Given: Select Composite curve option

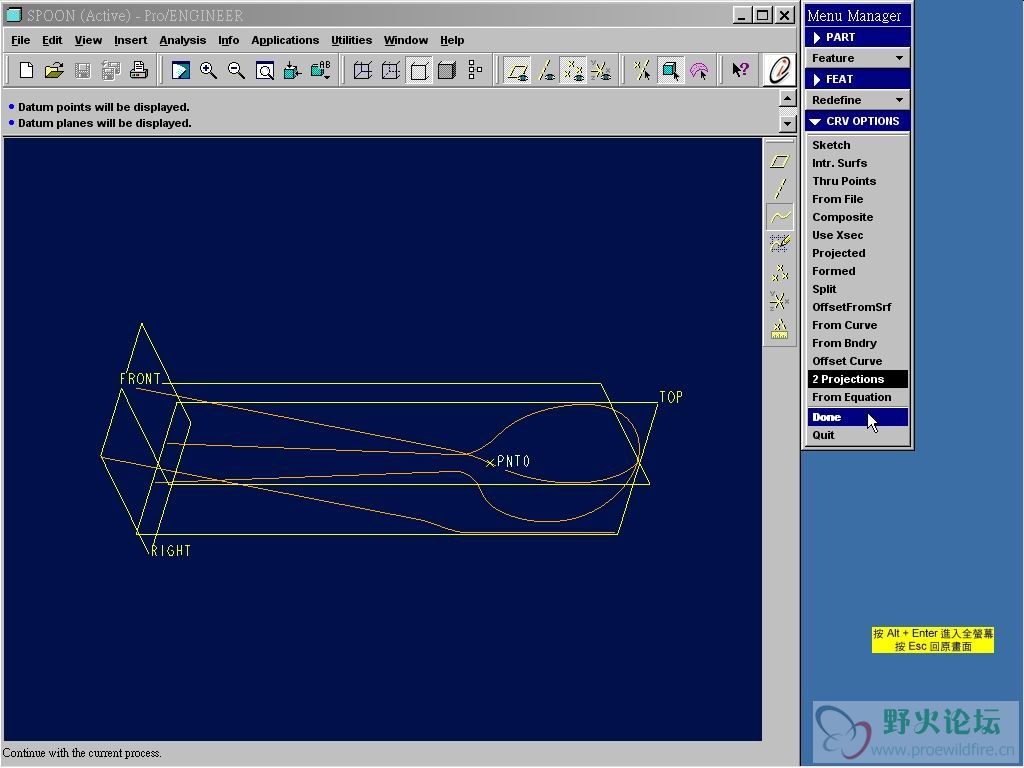Looking at the screenshot, I should click(x=857, y=217).
